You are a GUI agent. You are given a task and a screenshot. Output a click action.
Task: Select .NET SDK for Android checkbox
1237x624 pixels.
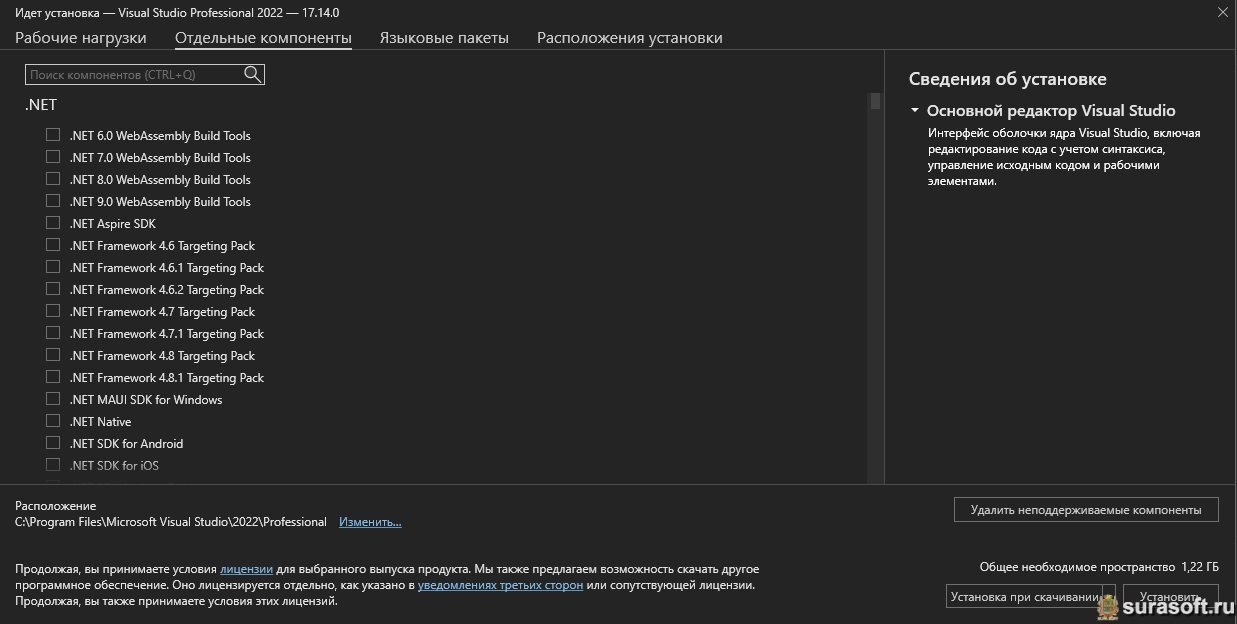(53, 443)
